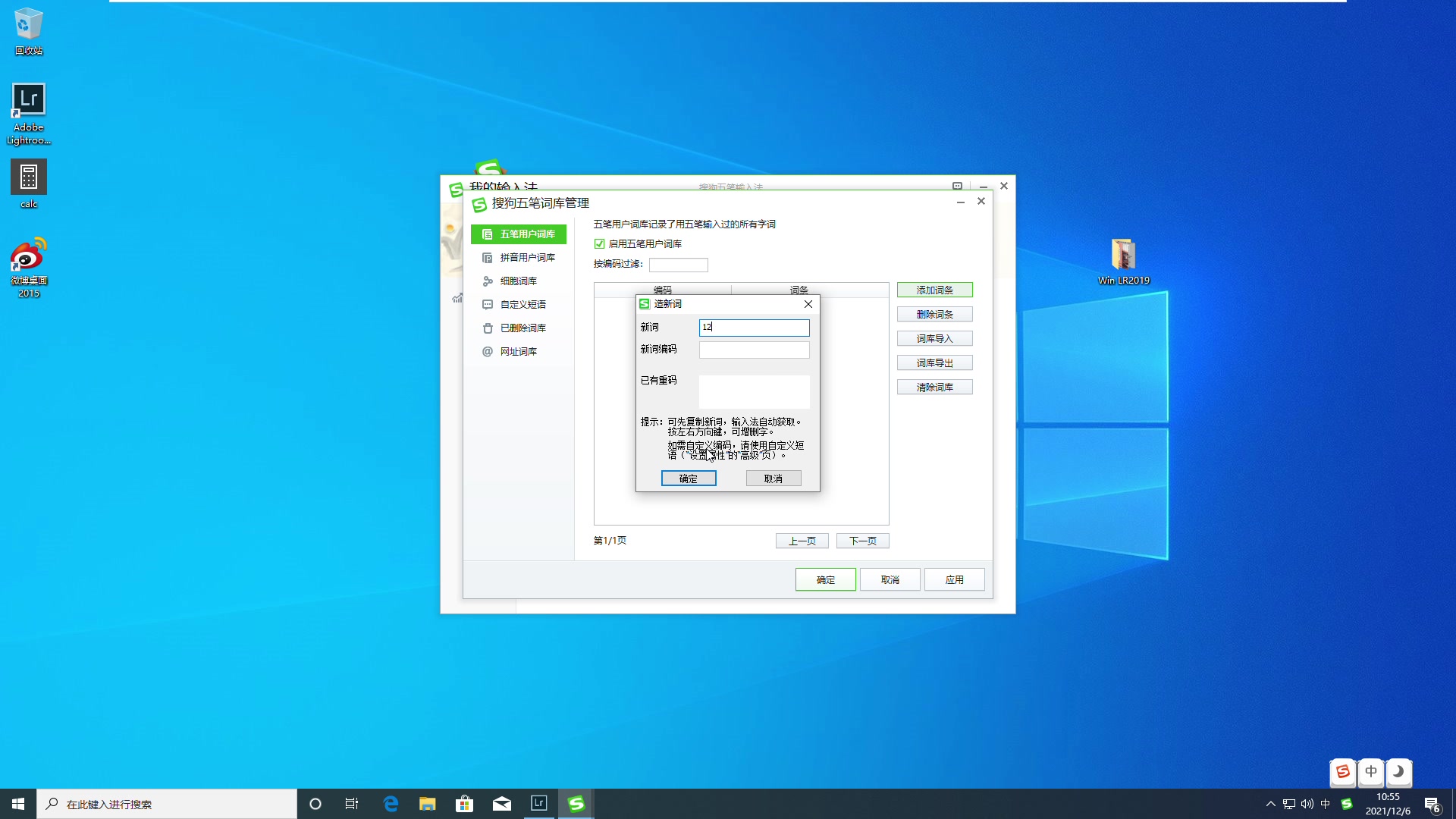
Task: Open 已删除词库 sidebar item
Action: coord(519,328)
